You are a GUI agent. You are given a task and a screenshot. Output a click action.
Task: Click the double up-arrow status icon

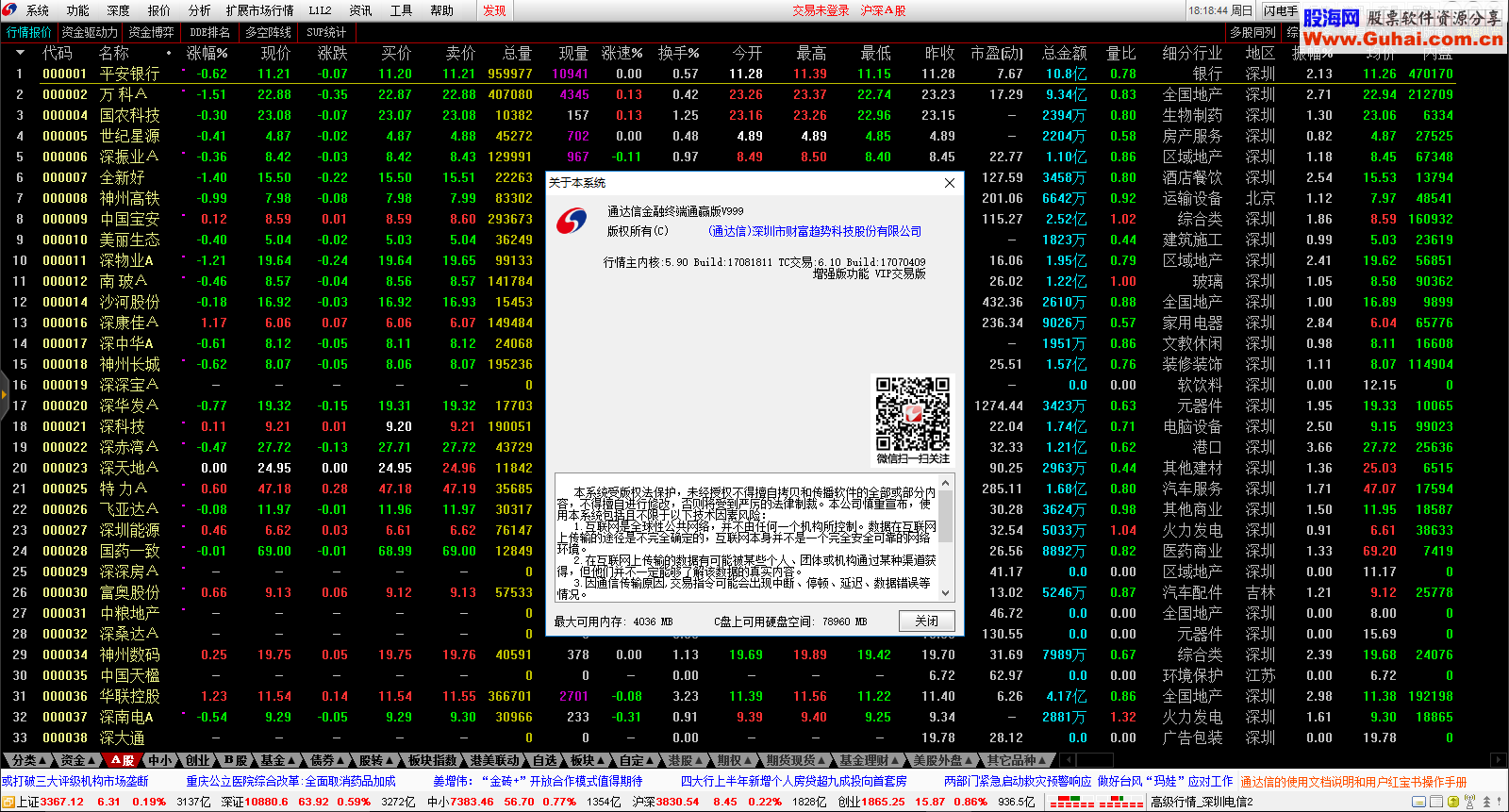pos(1486,802)
